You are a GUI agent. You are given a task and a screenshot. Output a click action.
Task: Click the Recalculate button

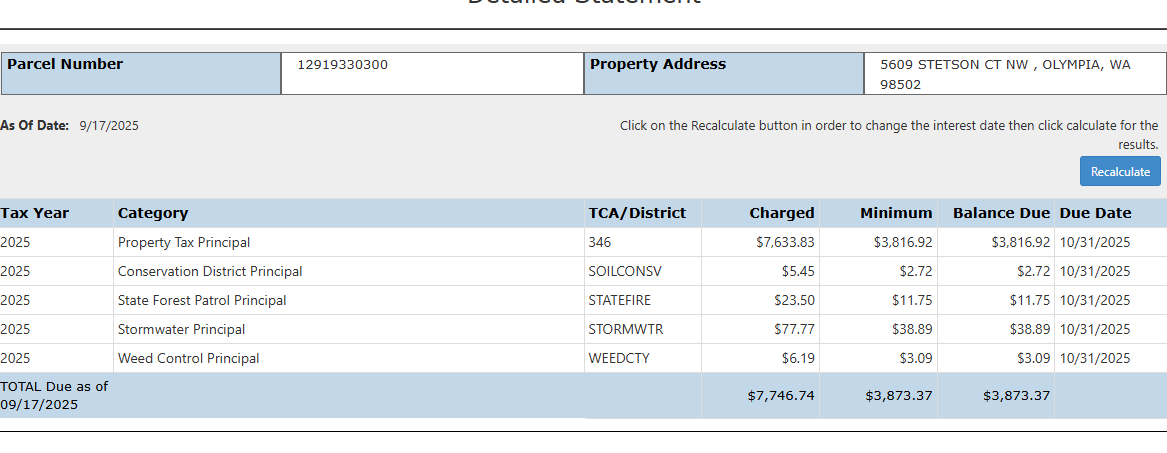(x=1120, y=171)
